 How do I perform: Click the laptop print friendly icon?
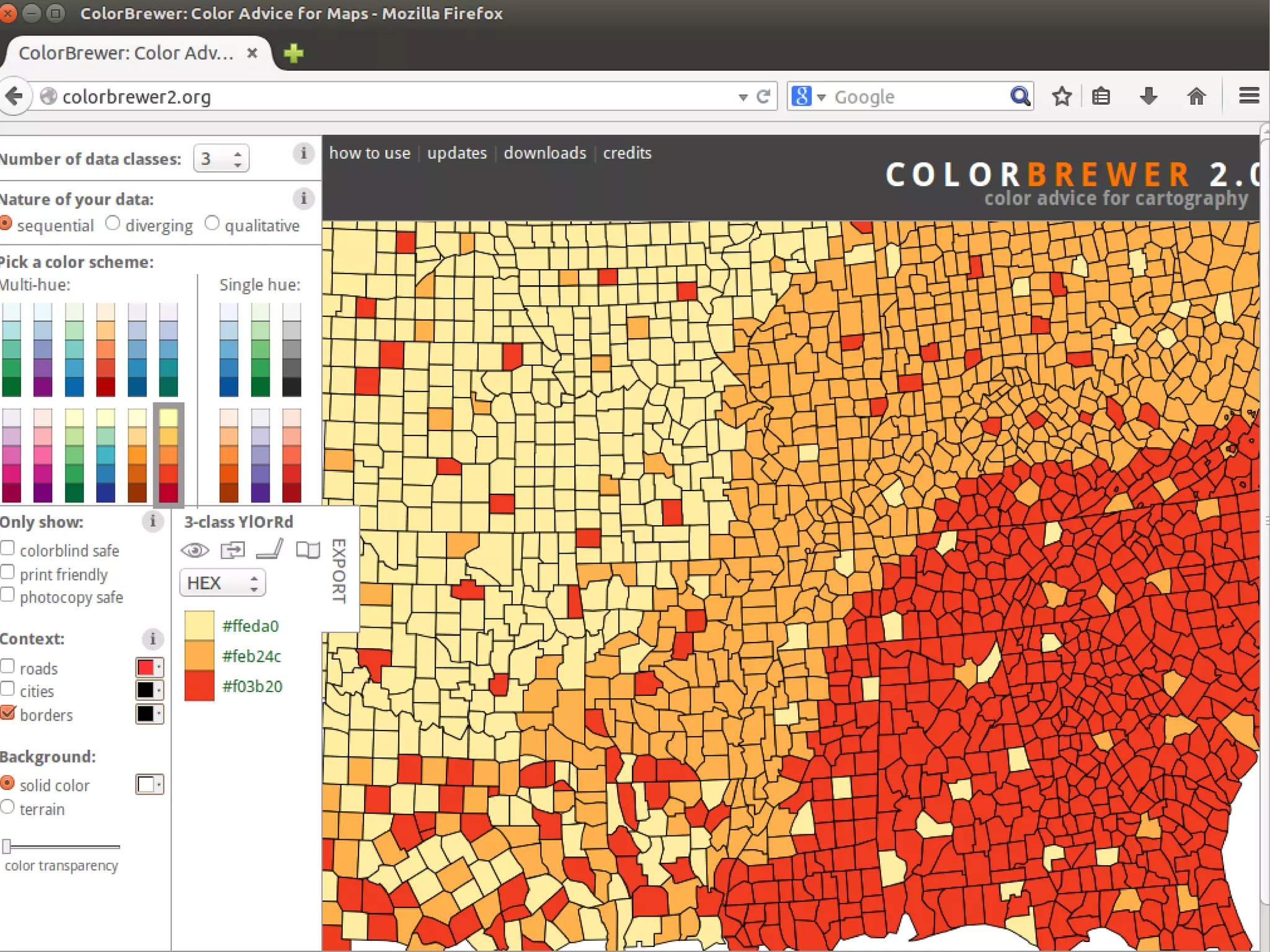270,550
